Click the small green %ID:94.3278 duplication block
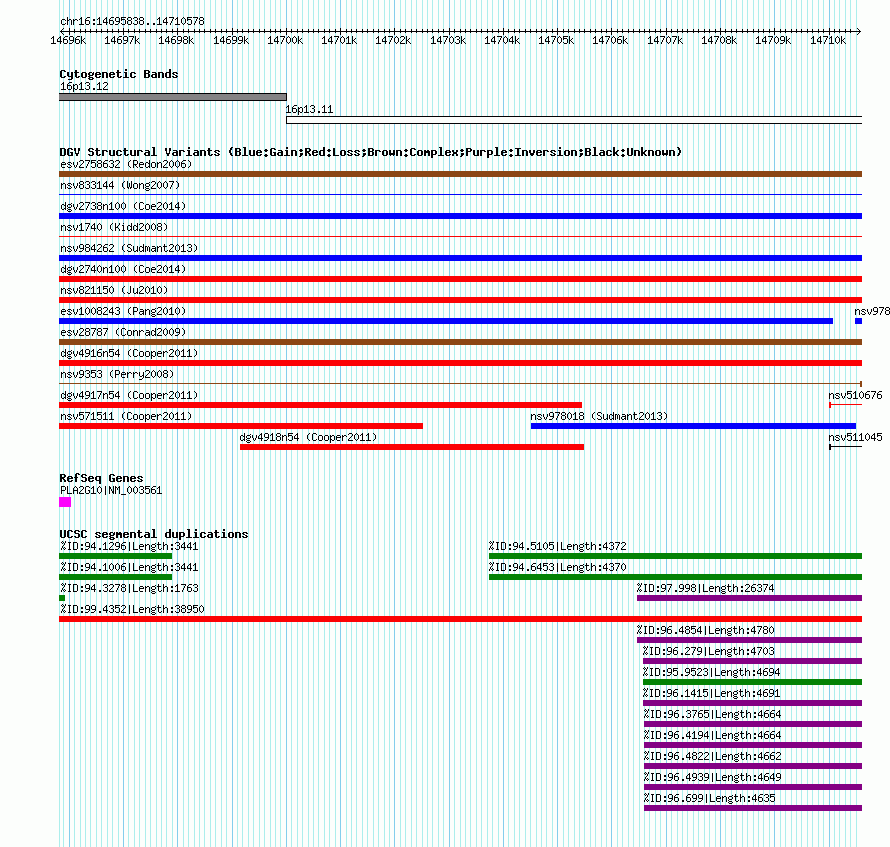Image resolution: width=890 pixels, height=847 pixels. (62, 598)
